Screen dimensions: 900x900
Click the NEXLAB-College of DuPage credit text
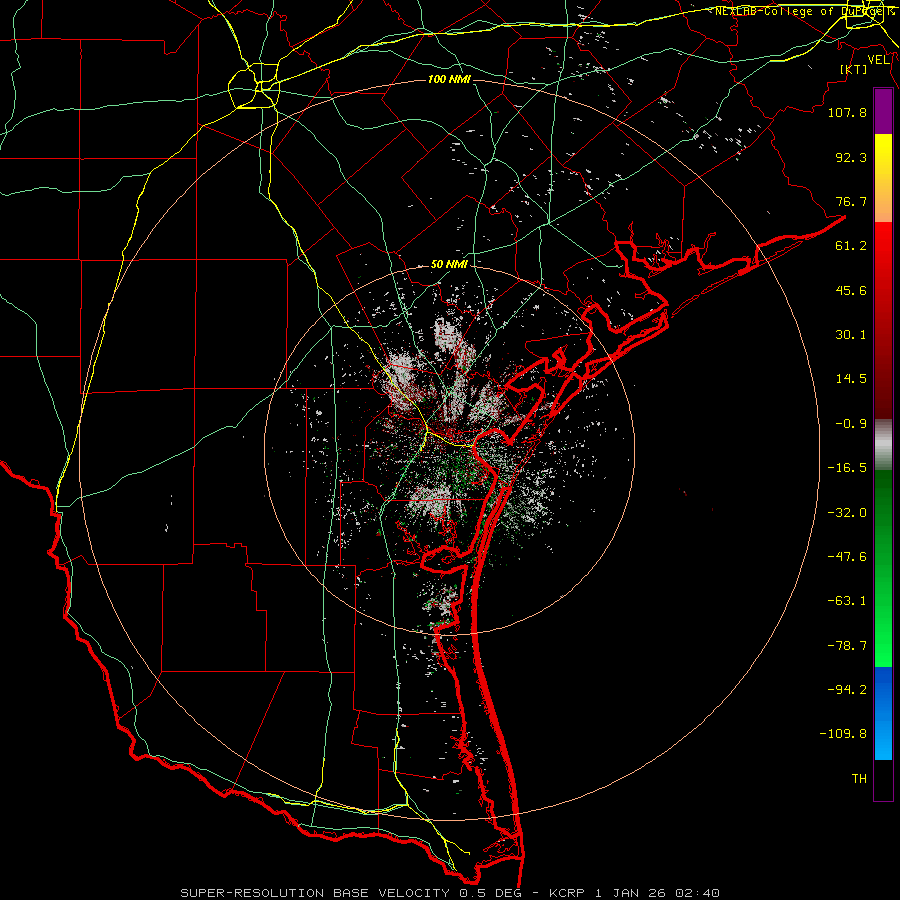pyautogui.click(x=804, y=11)
